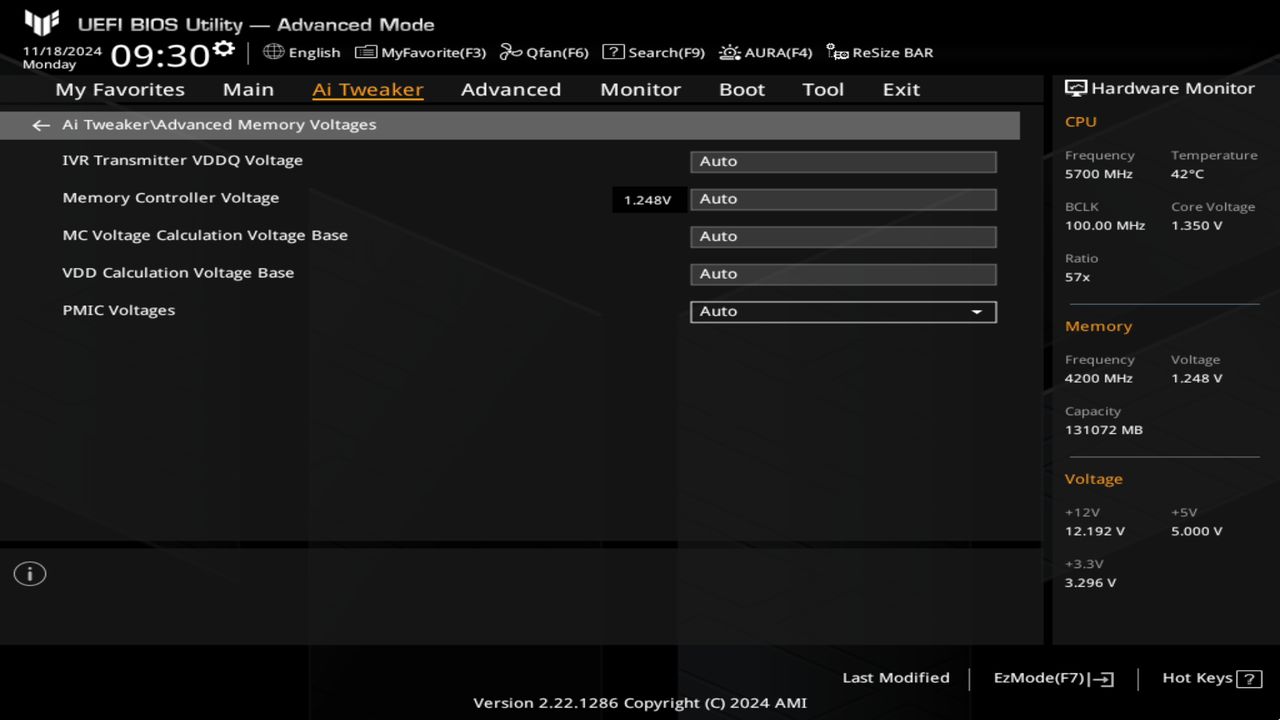Click Memory voltage 1.248 V value

point(1197,379)
